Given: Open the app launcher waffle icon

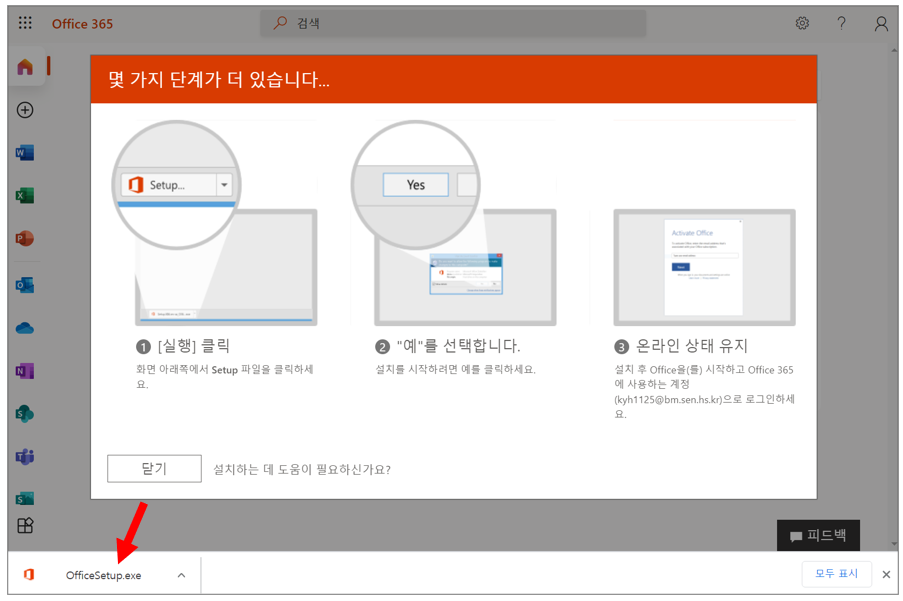Looking at the screenshot, I should 25,23.
